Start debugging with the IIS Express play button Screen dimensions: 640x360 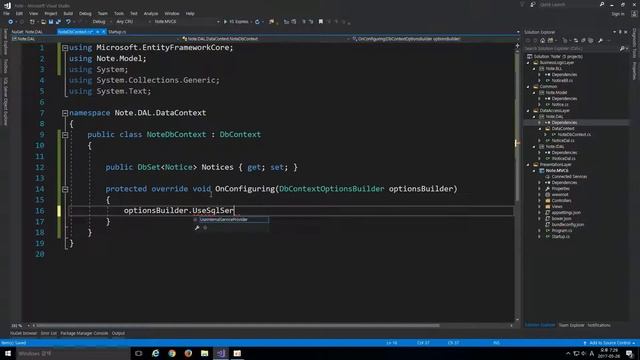click(236, 22)
